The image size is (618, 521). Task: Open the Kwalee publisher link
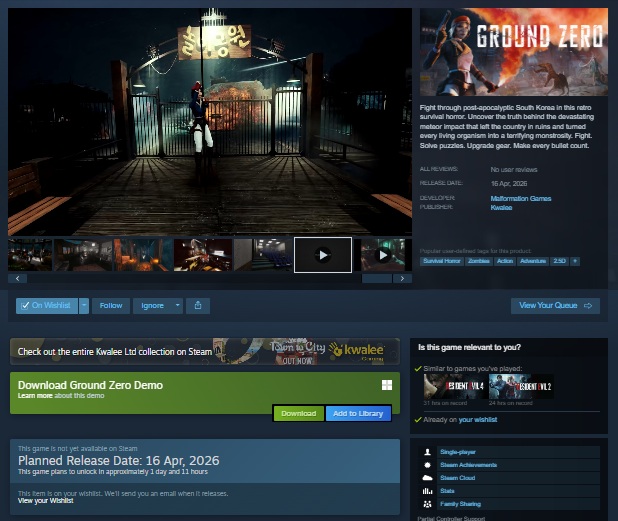point(501,208)
